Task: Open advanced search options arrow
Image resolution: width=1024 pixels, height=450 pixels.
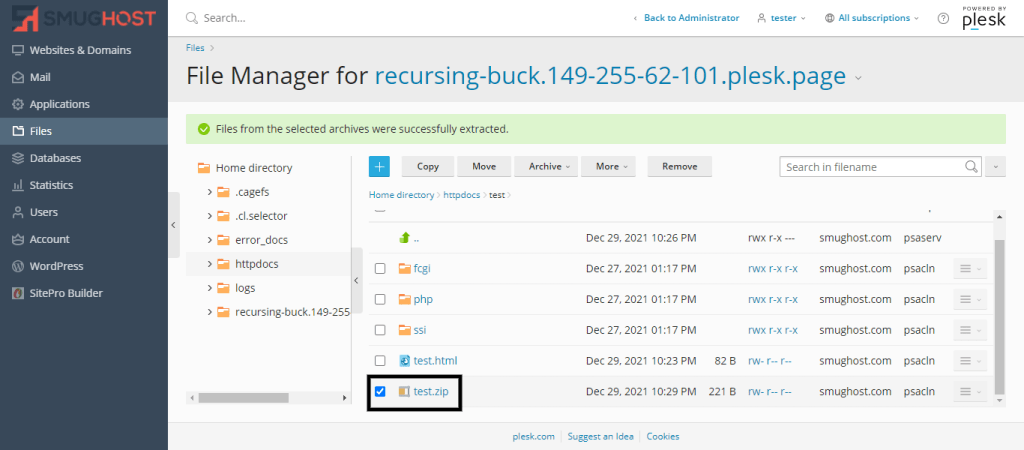Action: (995, 167)
